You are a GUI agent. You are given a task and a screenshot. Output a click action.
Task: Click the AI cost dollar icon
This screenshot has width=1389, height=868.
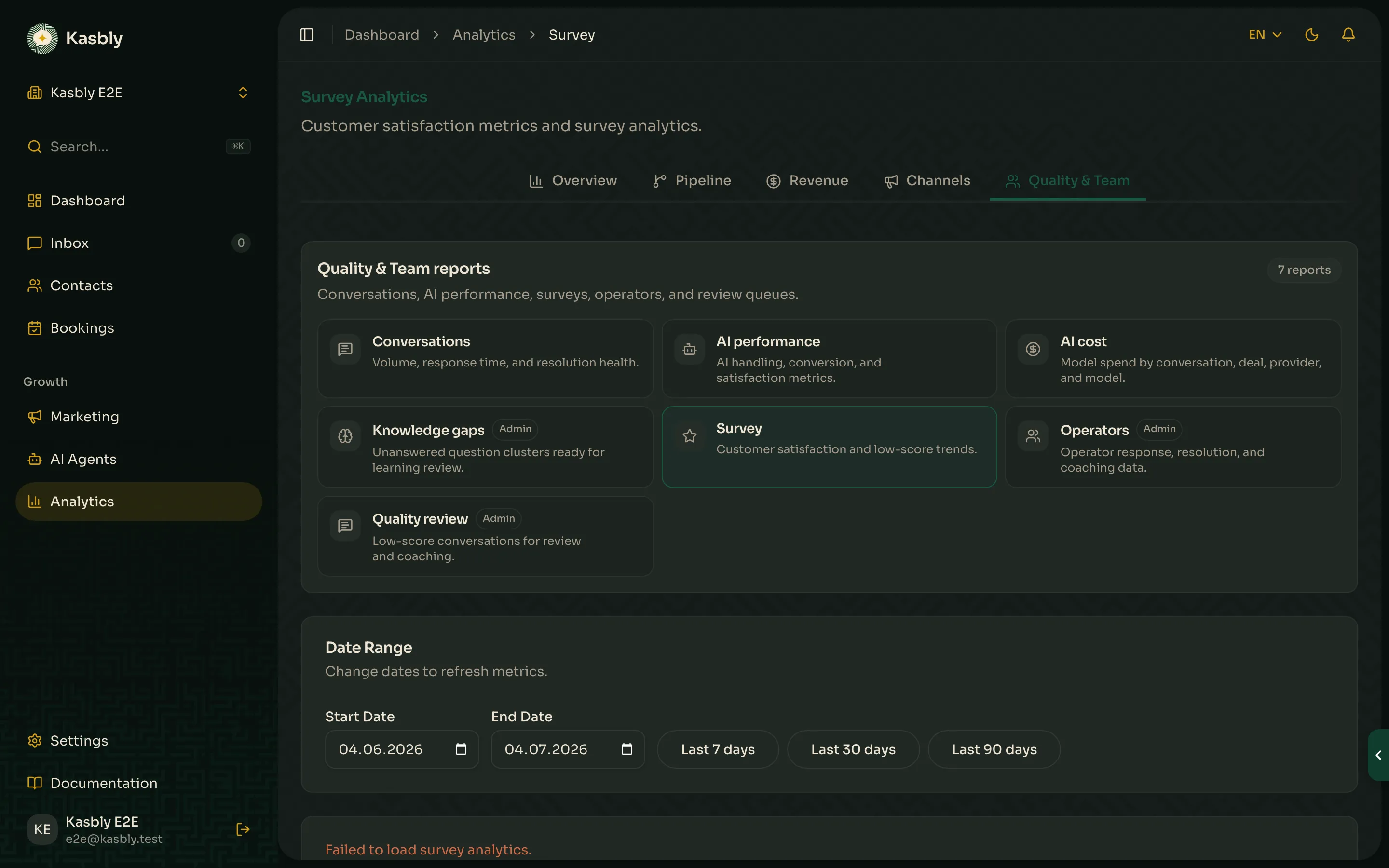[x=1033, y=349]
